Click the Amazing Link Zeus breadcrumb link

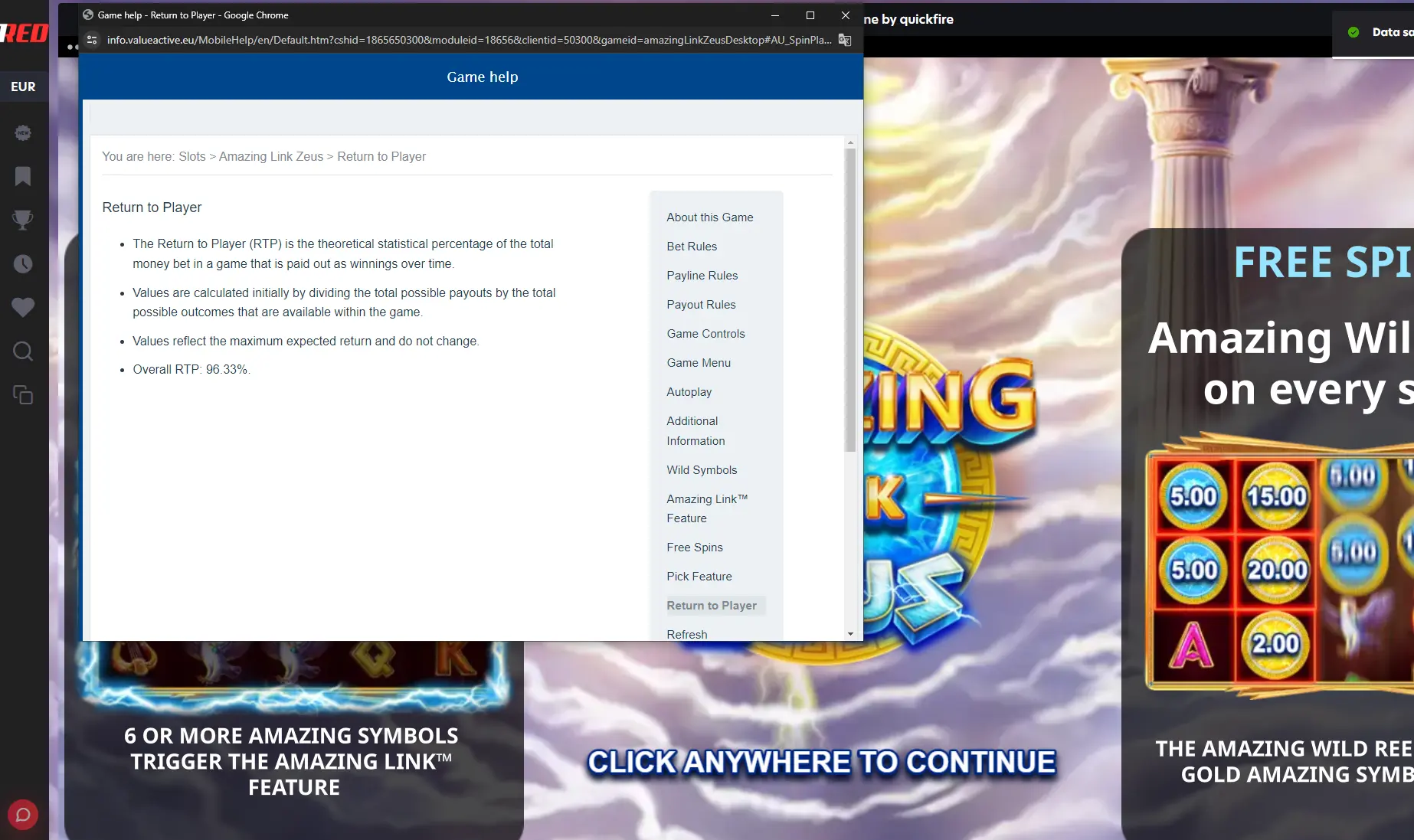(x=271, y=156)
